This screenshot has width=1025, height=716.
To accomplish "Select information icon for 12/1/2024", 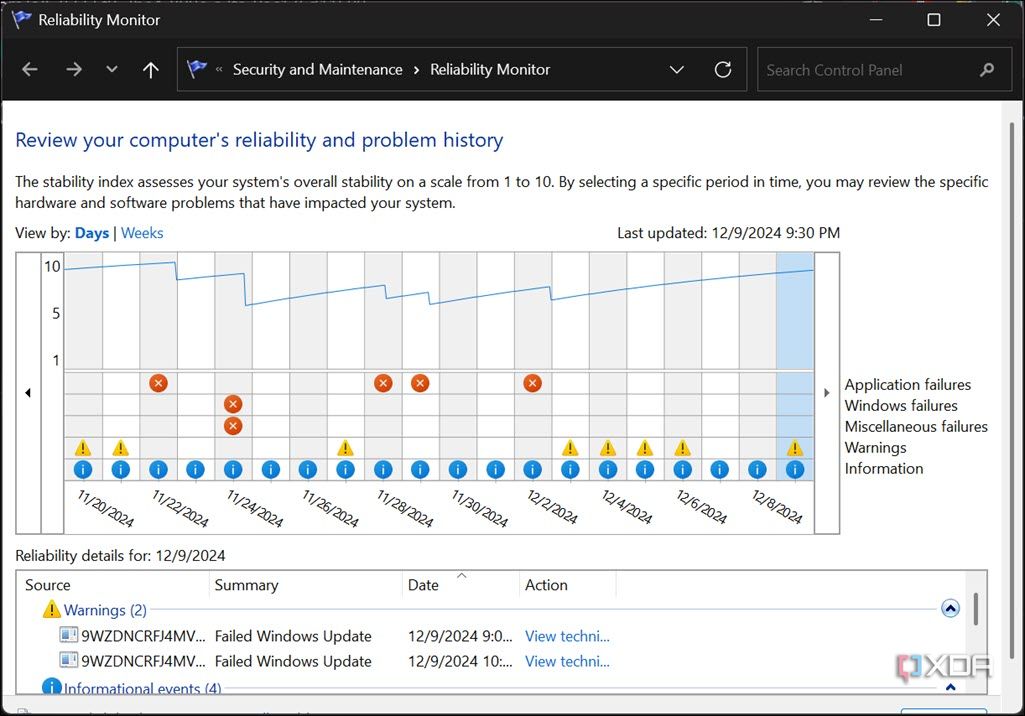I will (x=496, y=469).
